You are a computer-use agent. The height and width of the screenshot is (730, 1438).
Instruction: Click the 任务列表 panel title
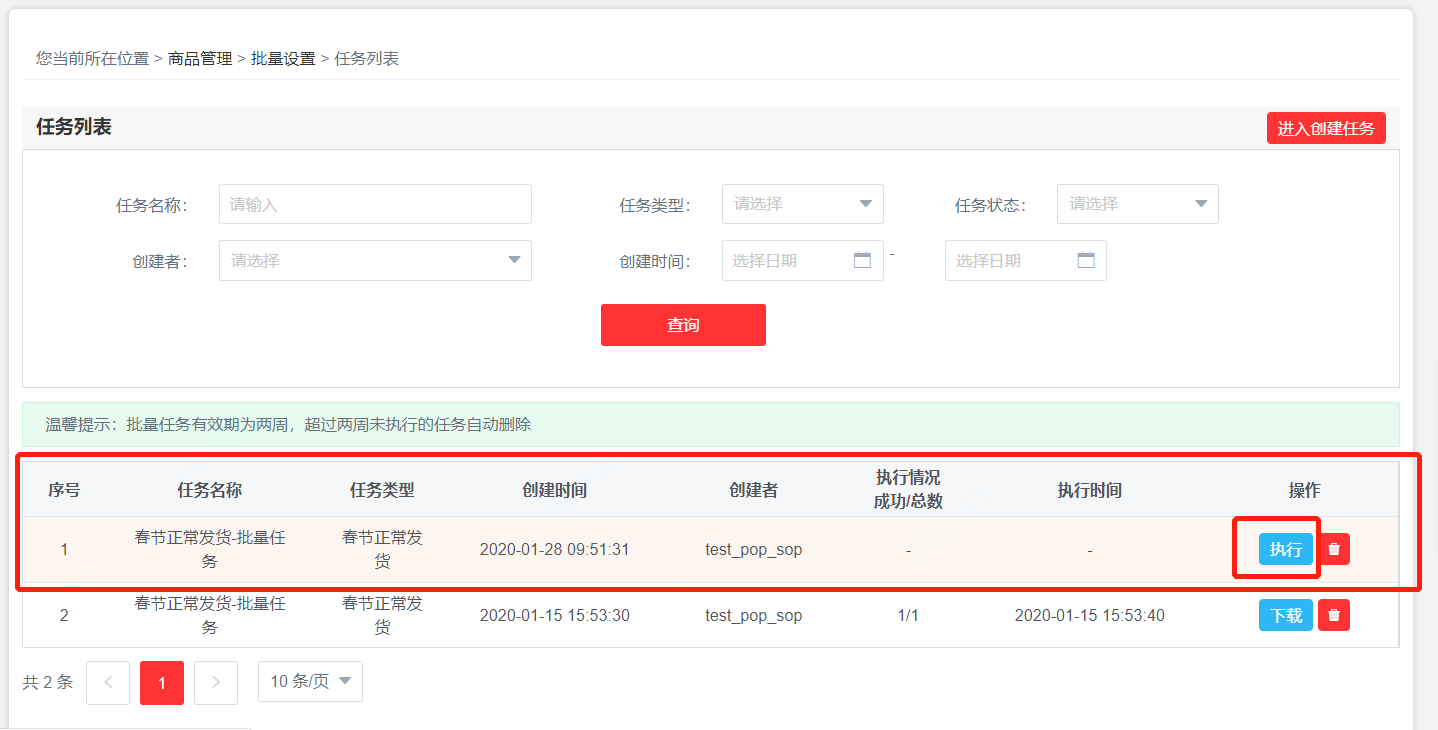pyautogui.click(x=74, y=127)
